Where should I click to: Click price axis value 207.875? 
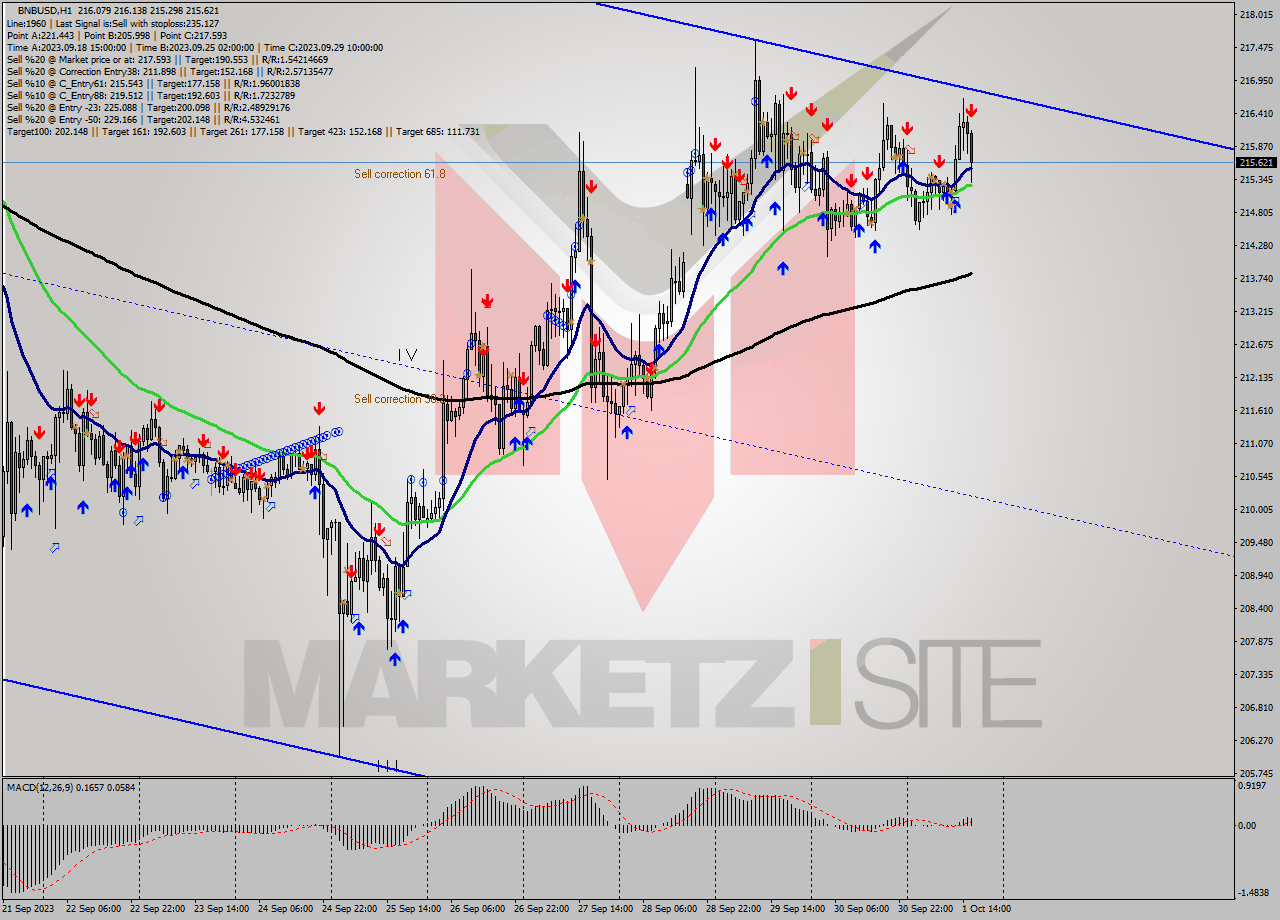(x=1255, y=642)
